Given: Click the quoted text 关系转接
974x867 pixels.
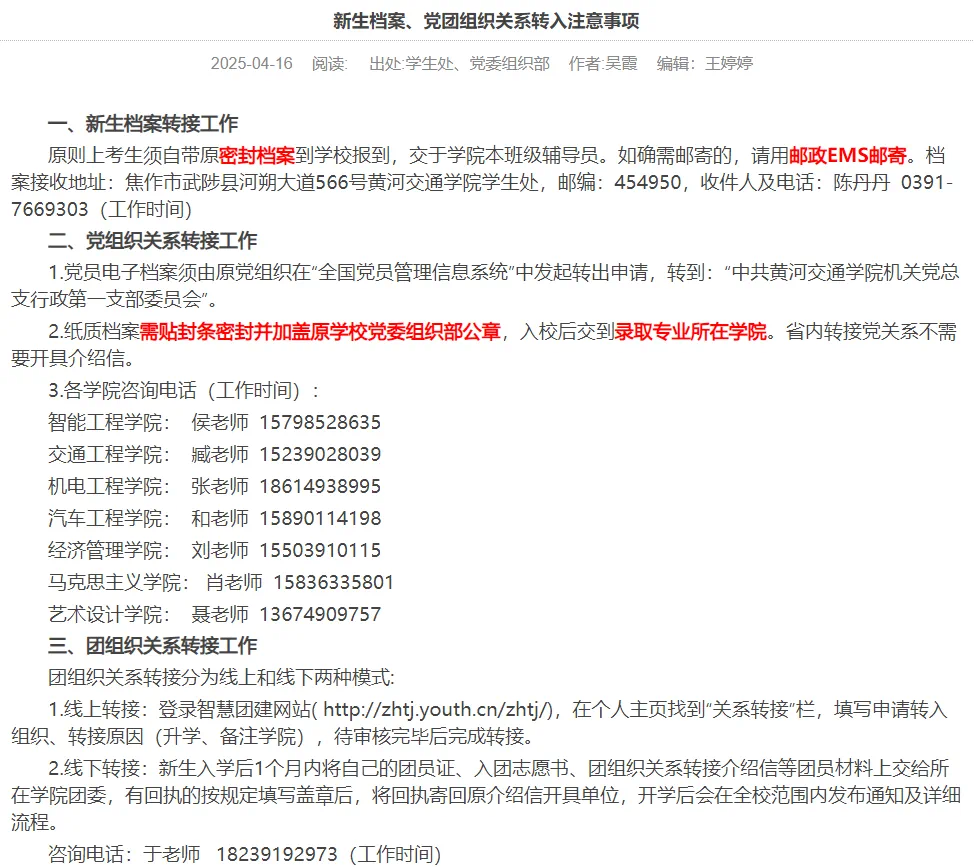Looking at the screenshot, I should click(750, 709).
